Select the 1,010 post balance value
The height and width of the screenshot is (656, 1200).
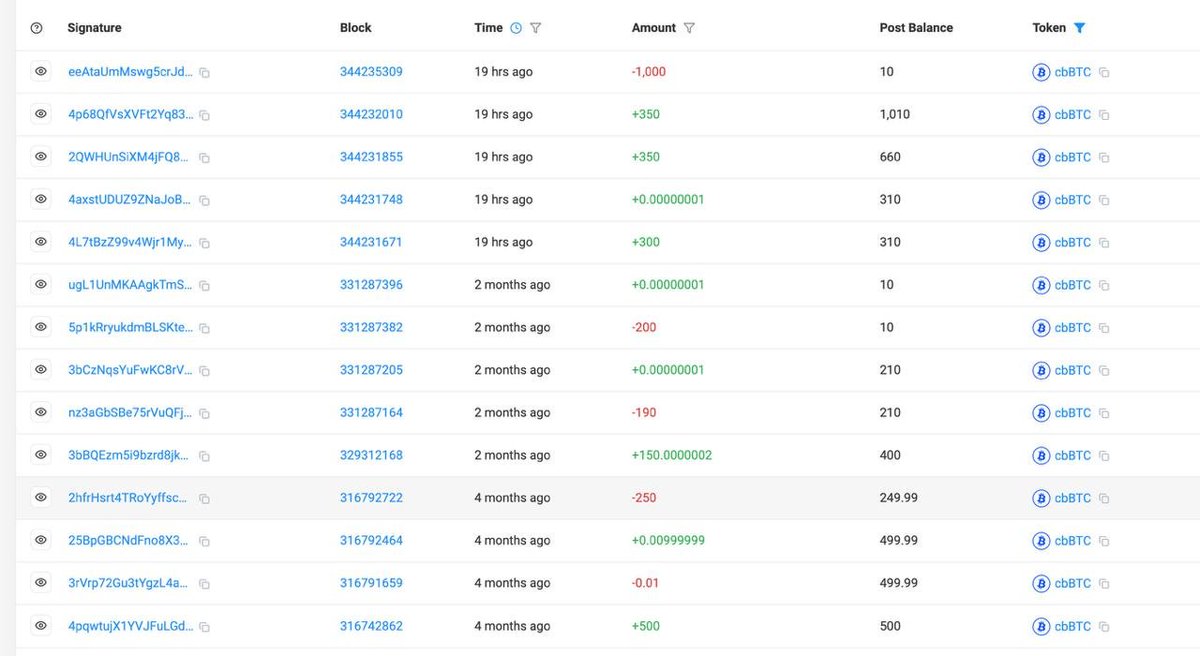pyautogui.click(x=895, y=114)
